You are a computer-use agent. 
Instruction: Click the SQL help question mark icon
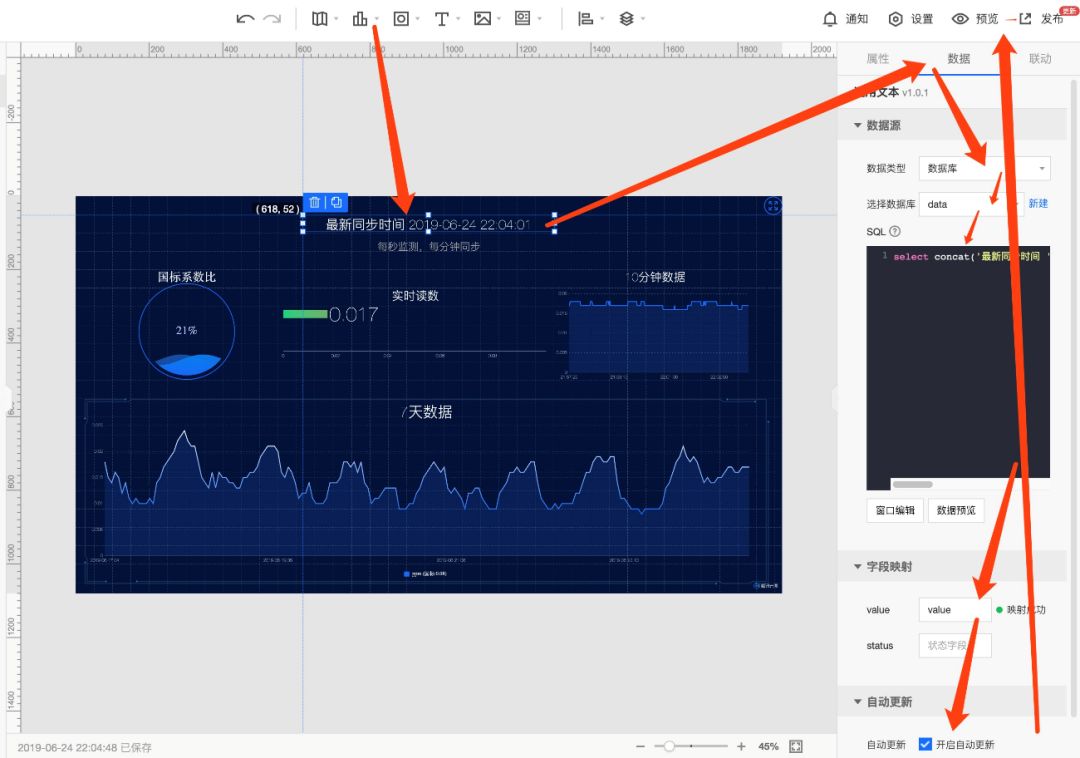pos(895,231)
